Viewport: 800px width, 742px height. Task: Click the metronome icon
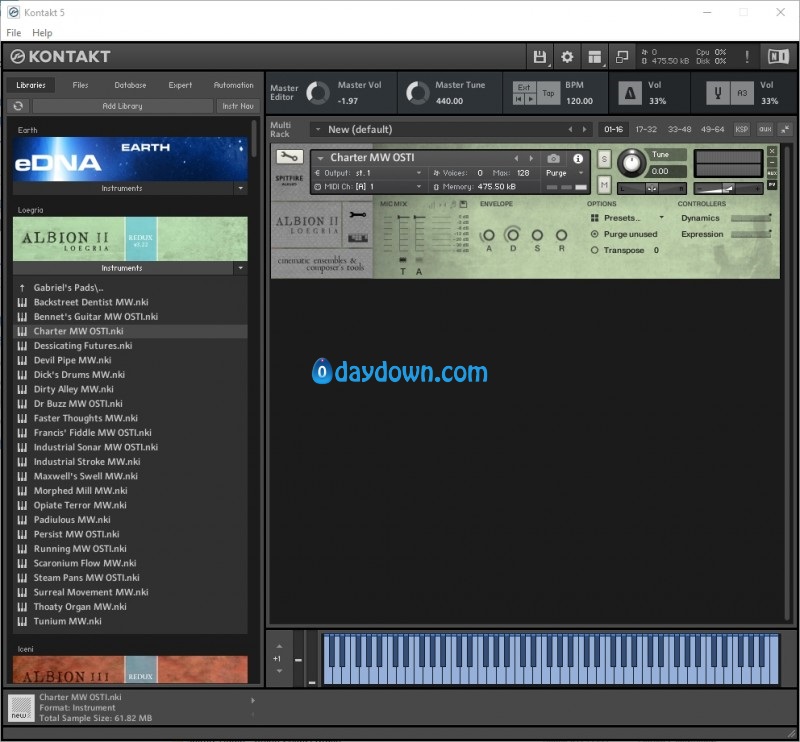[x=630, y=93]
